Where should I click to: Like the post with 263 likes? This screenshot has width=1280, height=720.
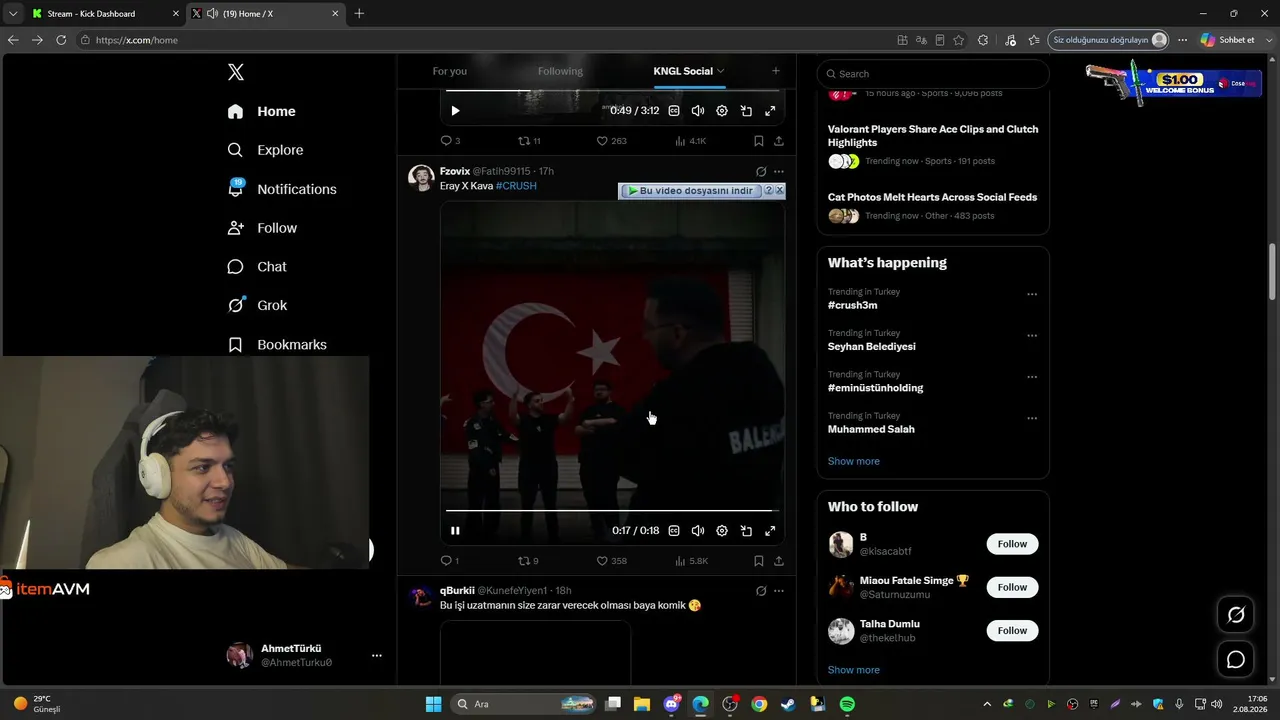(x=611, y=141)
